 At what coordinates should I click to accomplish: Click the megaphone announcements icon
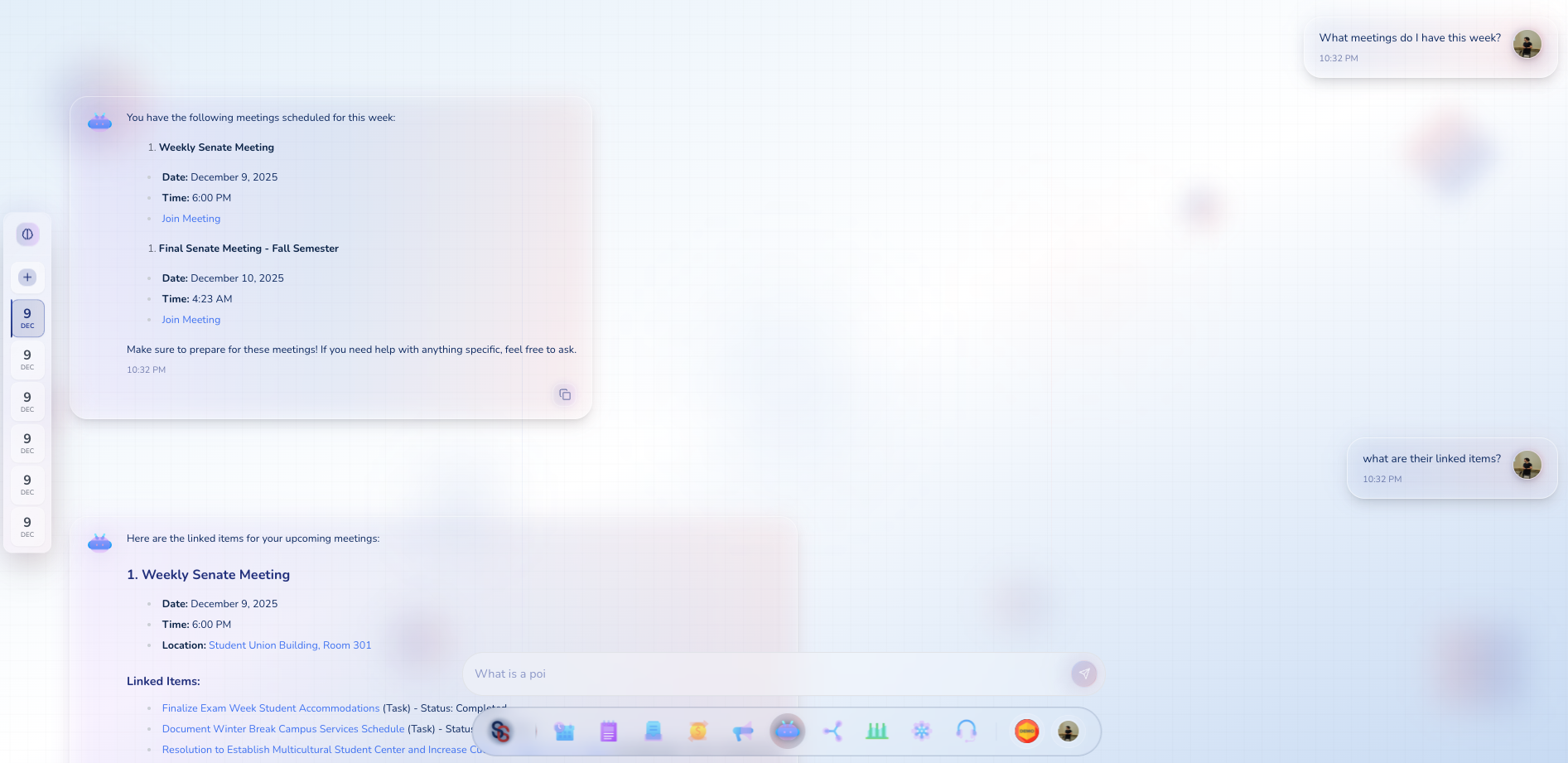click(742, 732)
